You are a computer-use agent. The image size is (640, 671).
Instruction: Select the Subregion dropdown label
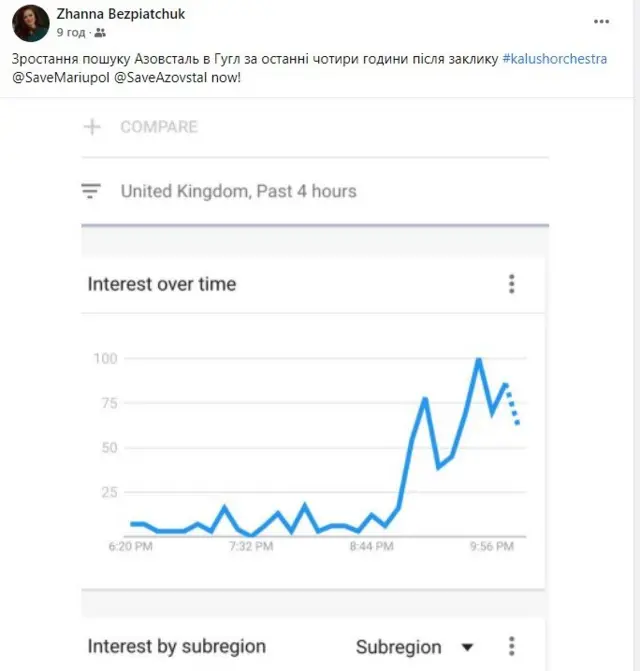(400, 646)
